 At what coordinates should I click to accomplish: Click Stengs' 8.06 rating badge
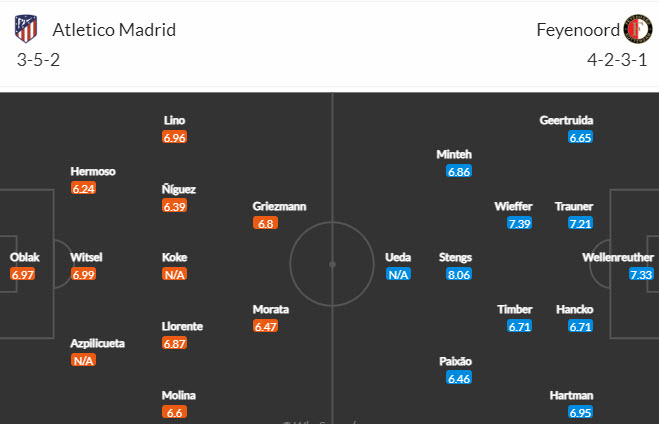[459, 274]
